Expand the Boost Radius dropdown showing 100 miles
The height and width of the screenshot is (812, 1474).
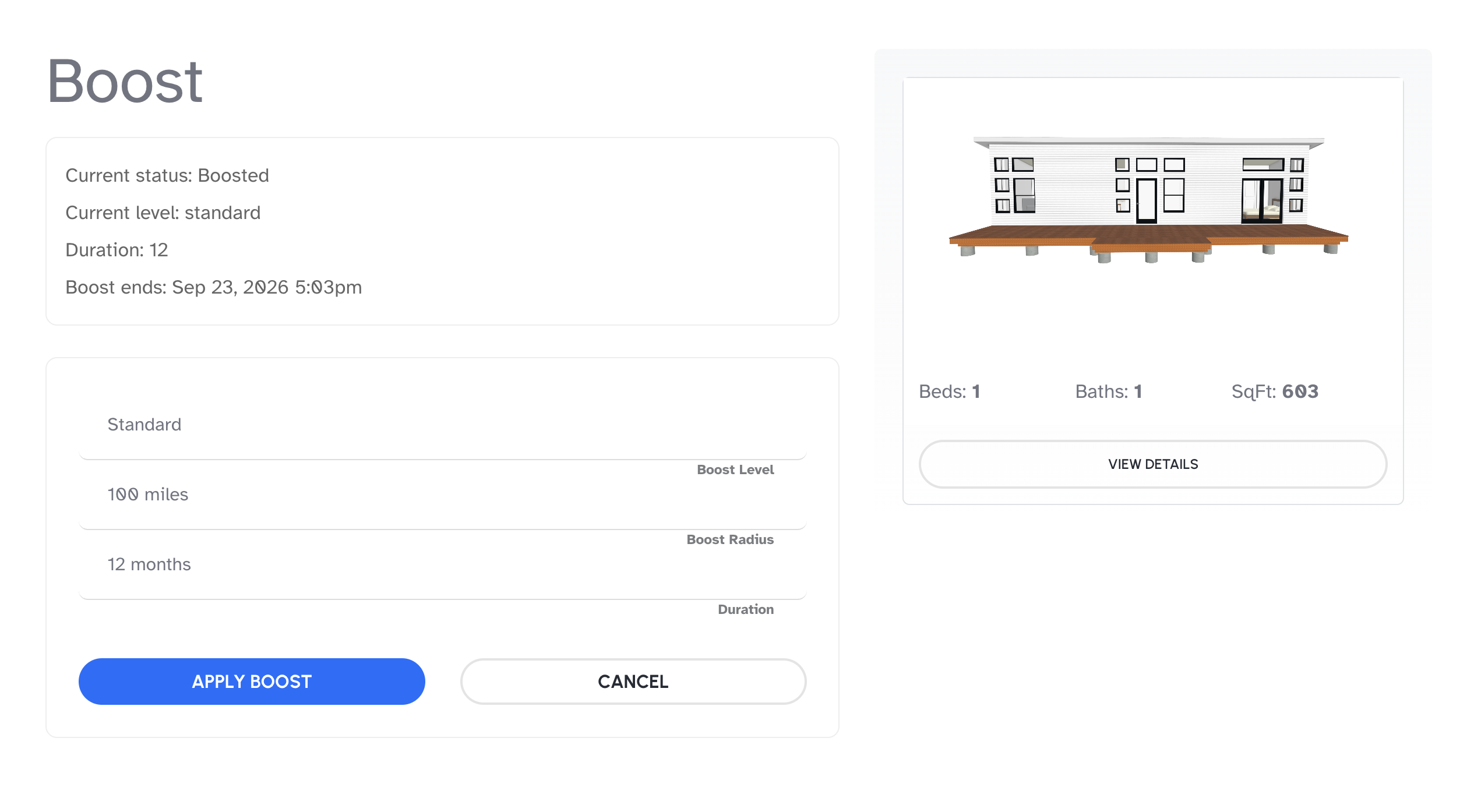tap(442, 495)
